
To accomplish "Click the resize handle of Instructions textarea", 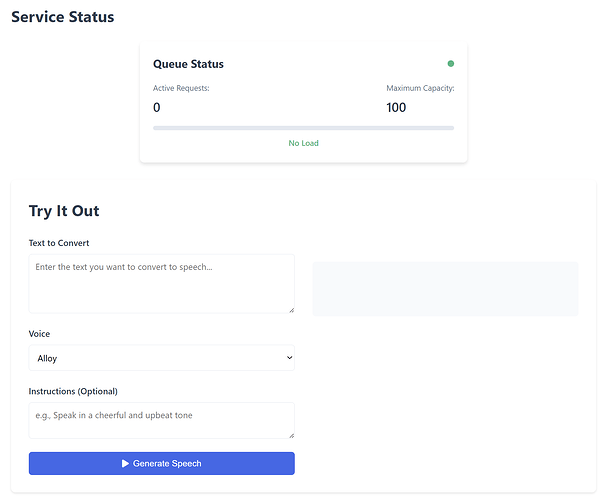I will pos(291,434).
